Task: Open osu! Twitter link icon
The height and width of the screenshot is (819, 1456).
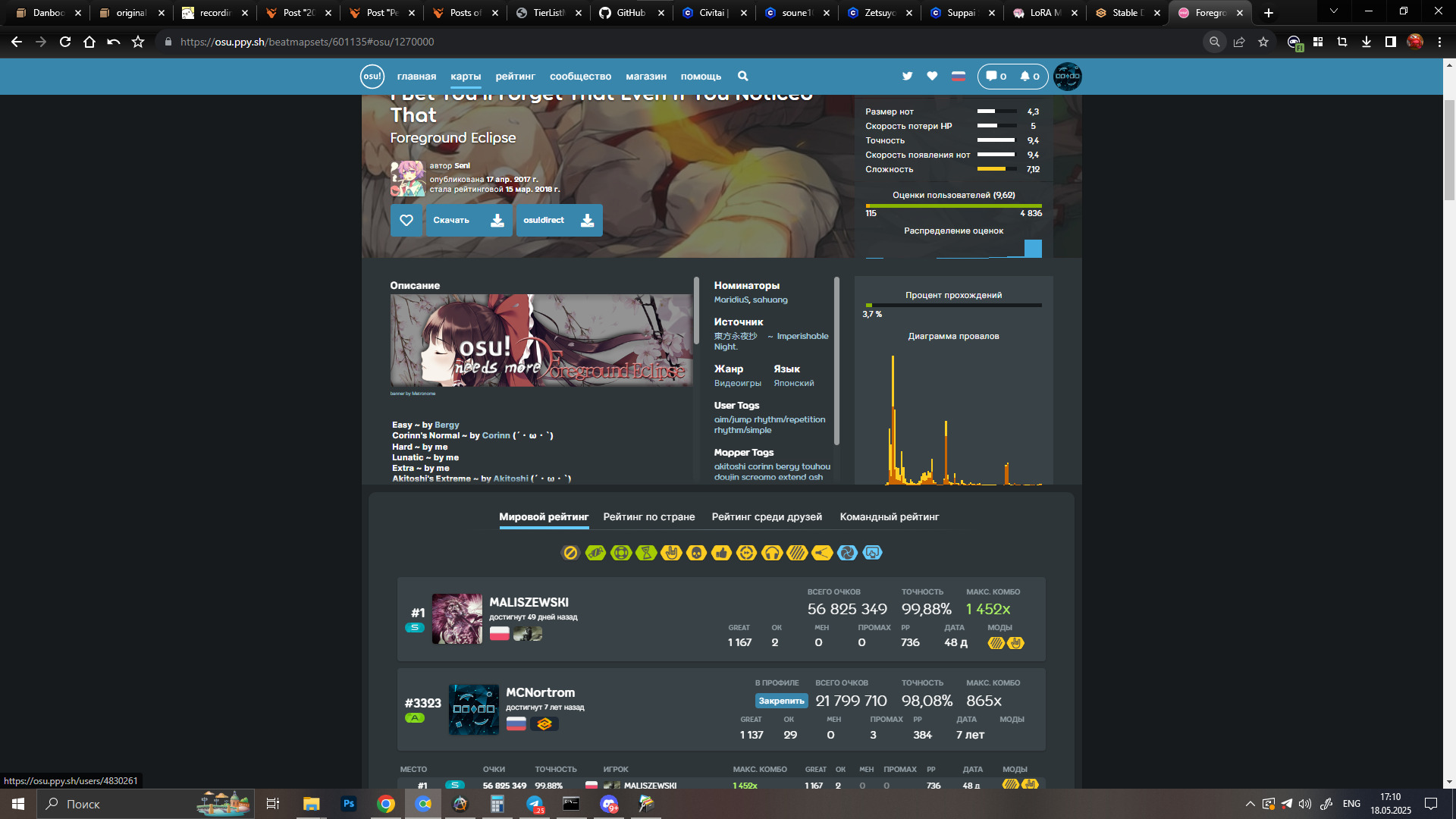Action: pyautogui.click(x=907, y=76)
